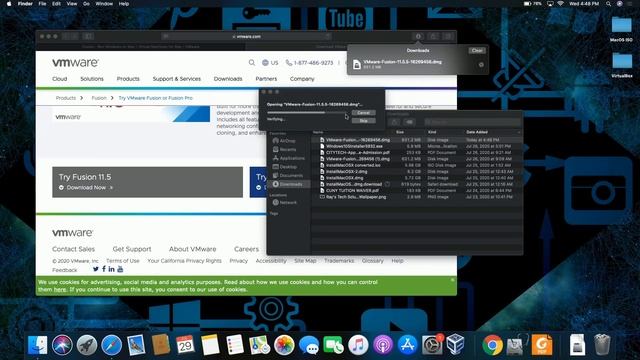This screenshot has width=640, height=360.
Task: Click the Products breadcrumb link
Action: (66, 98)
